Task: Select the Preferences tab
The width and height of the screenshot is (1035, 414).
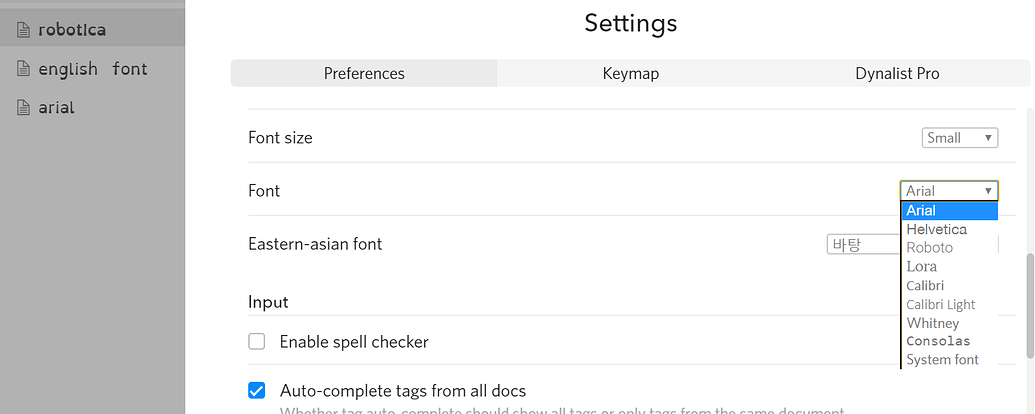Action: click(x=364, y=73)
